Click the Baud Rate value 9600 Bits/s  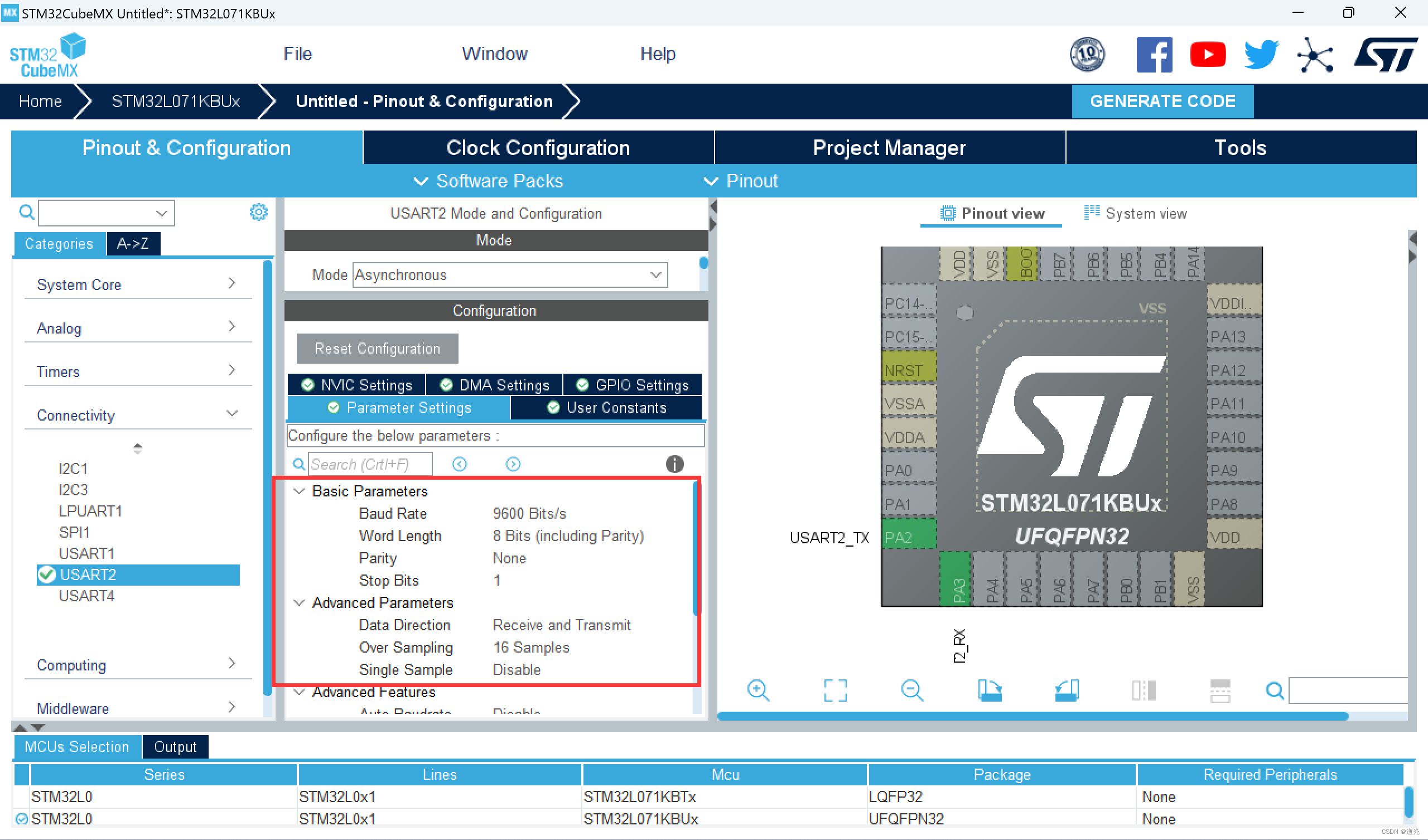(x=529, y=513)
